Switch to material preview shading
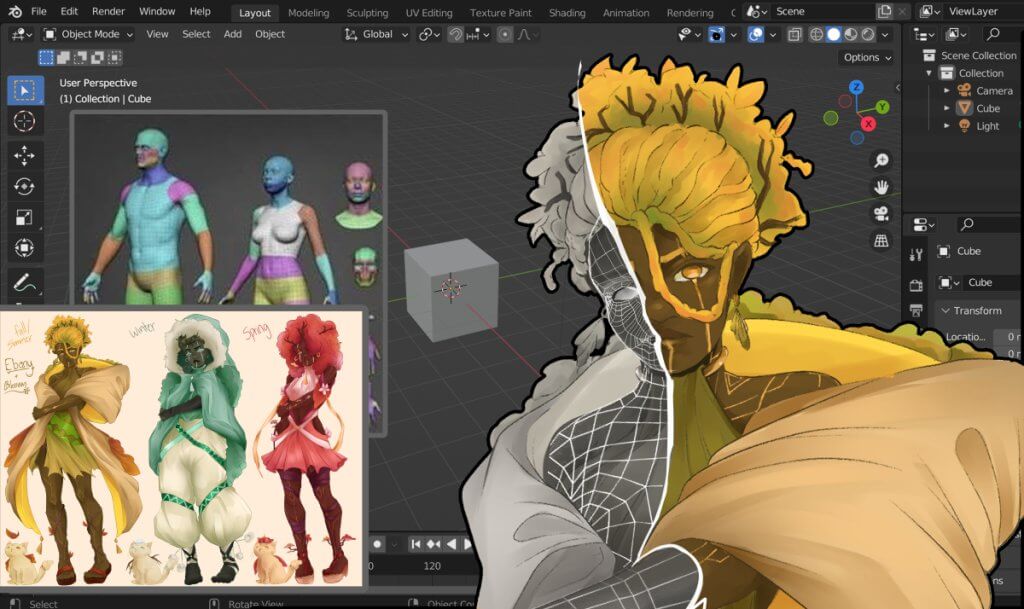The height and width of the screenshot is (609, 1024). point(850,35)
